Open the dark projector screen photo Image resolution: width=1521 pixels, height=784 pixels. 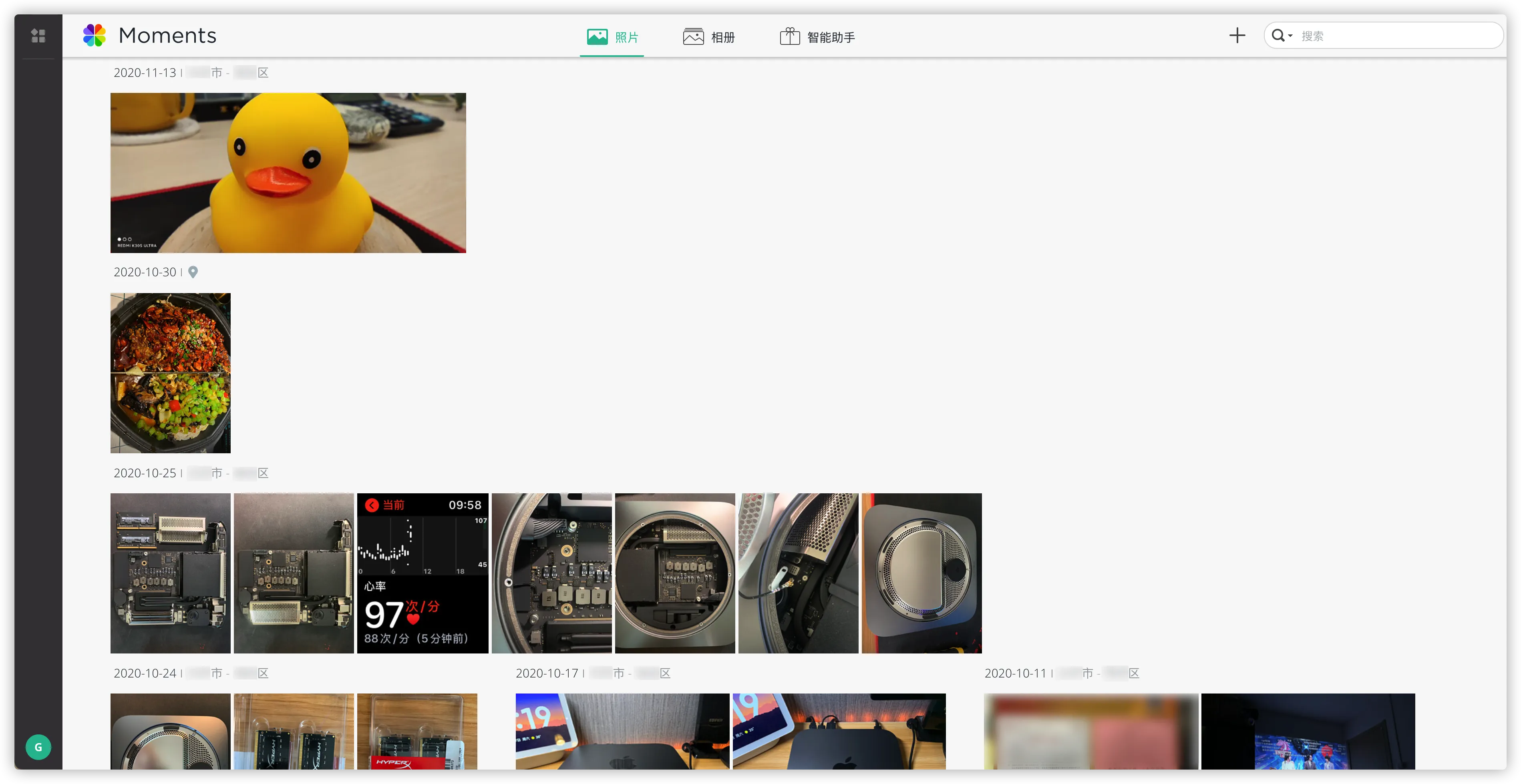click(x=1308, y=732)
